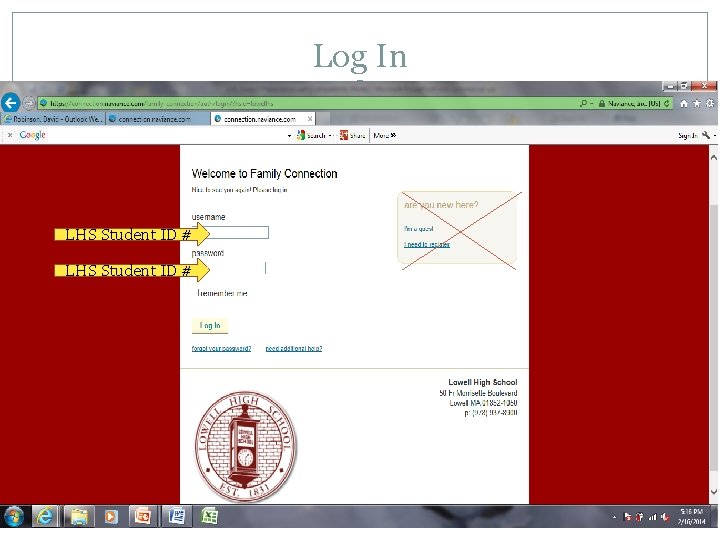This screenshot has height=540, width=720.
Task: Click the page scrollbar down arrow
Action: 714,492
